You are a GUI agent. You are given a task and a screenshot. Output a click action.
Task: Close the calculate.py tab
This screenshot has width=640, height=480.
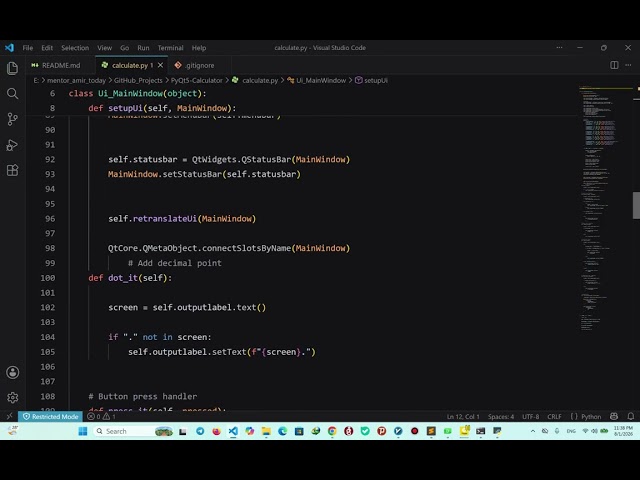click(160, 65)
